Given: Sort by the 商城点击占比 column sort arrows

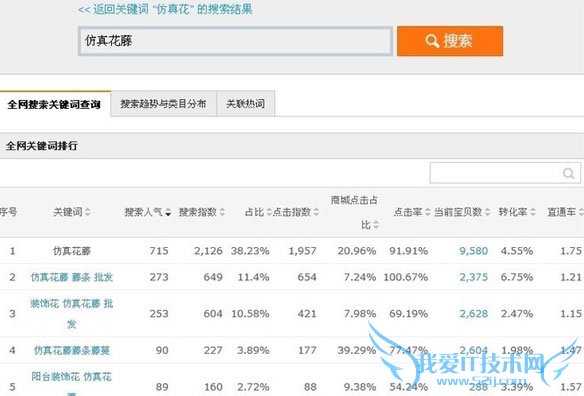Looking at the screenshot, I should pyautogui.click(x=376, y=225).
